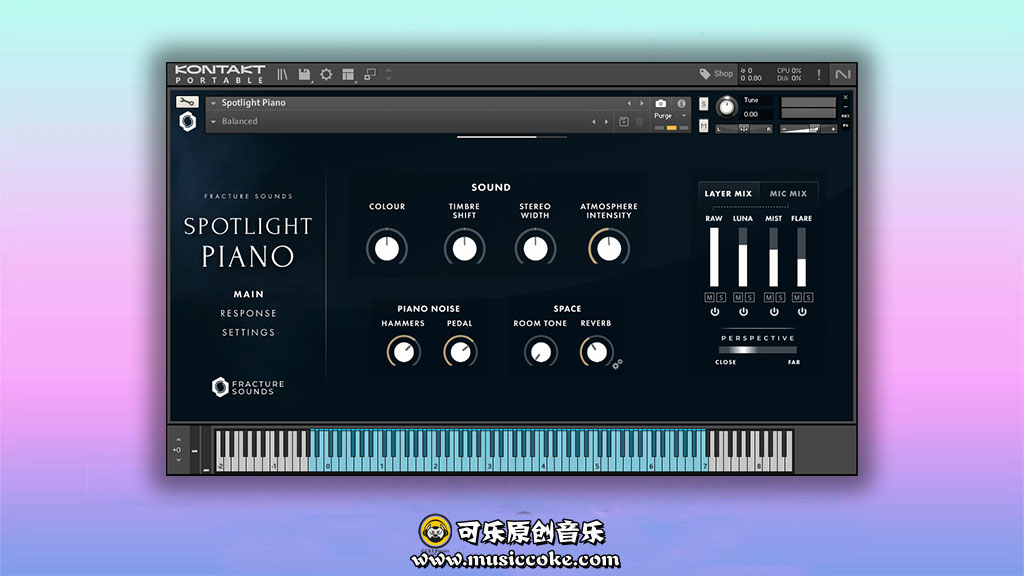Click the FLARE layer volume fader
Image resolution: width=1024 pixels, height=576 pixels.
[801, 257]
